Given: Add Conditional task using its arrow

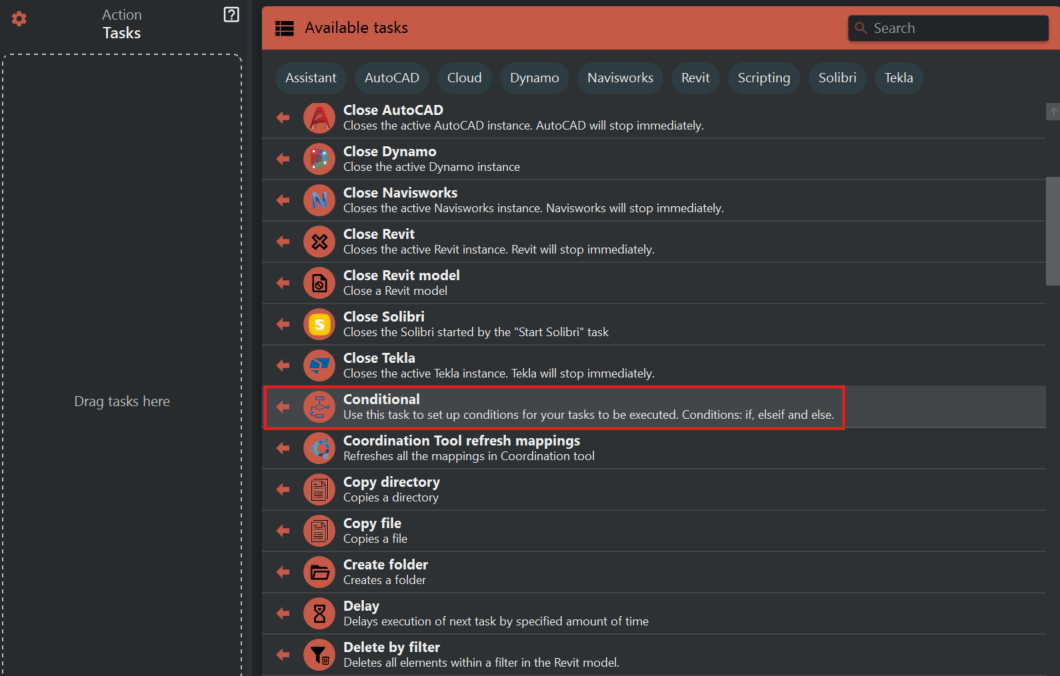Looking at the screenshot, I should 283,407.
